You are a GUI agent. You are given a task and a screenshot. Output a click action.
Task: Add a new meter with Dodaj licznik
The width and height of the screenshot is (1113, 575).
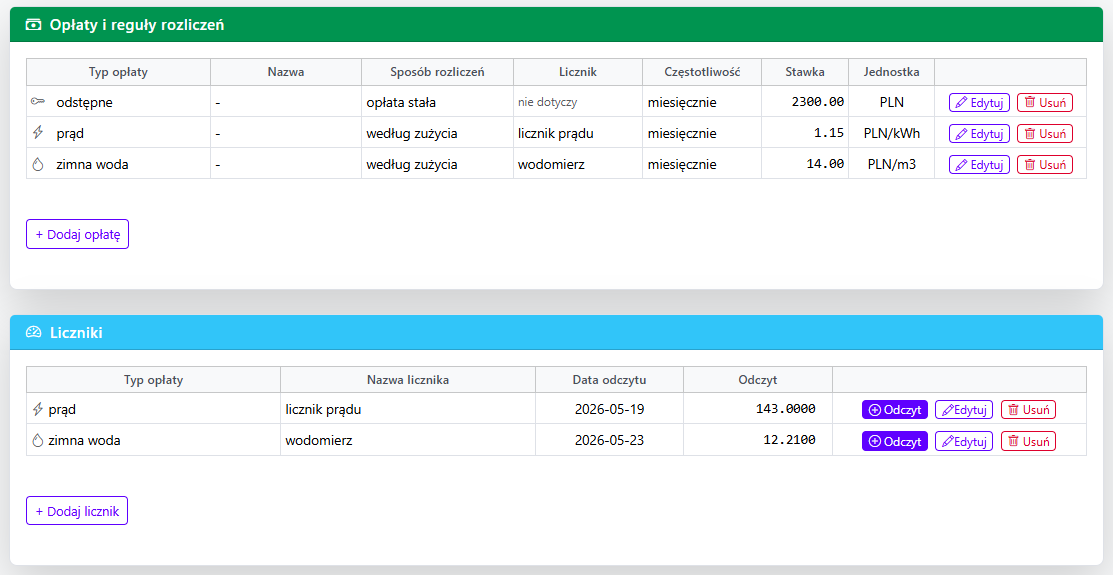(77, 510)
